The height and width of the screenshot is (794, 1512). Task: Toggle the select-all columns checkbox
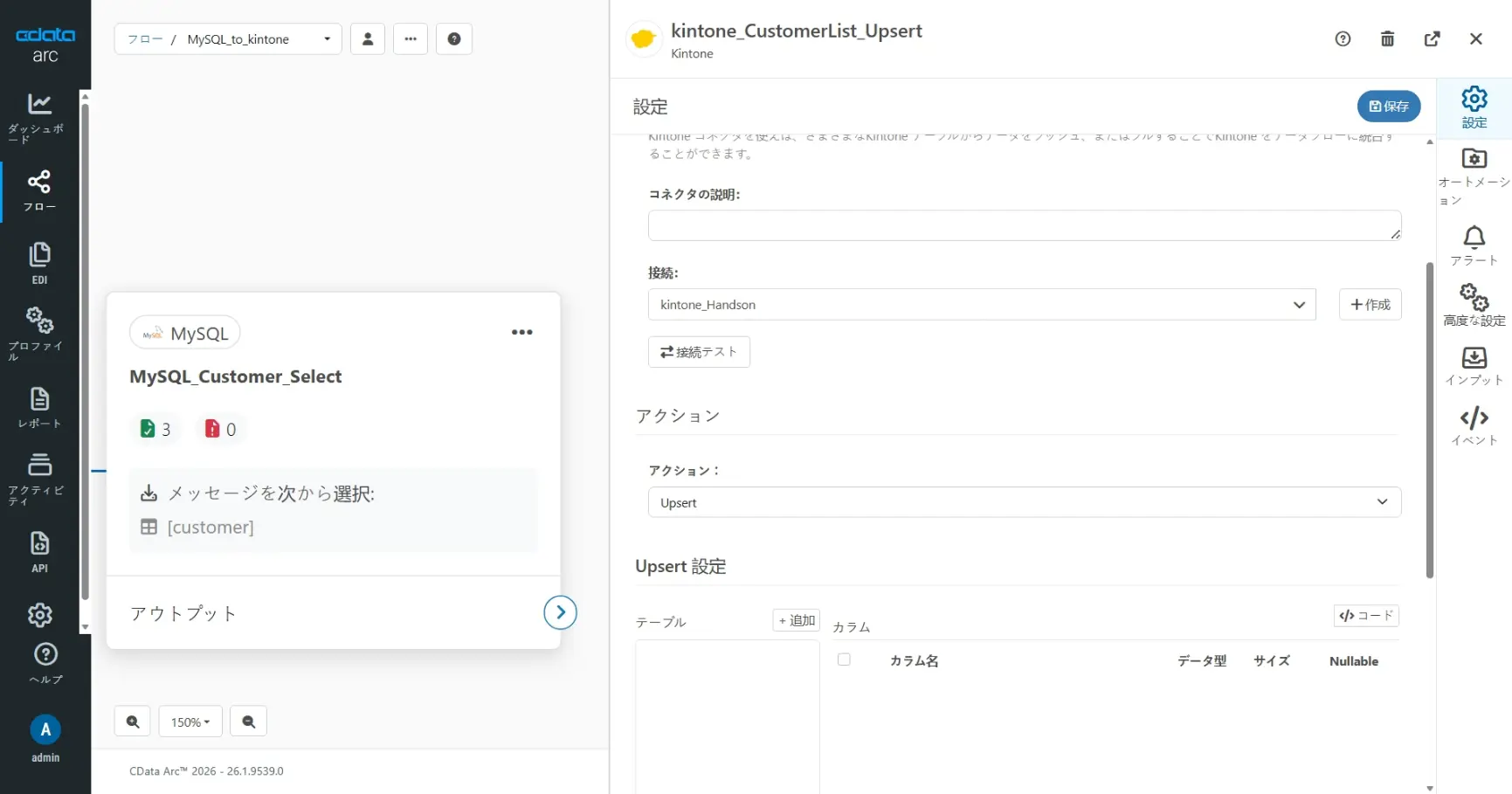click(x=844, y=659)
